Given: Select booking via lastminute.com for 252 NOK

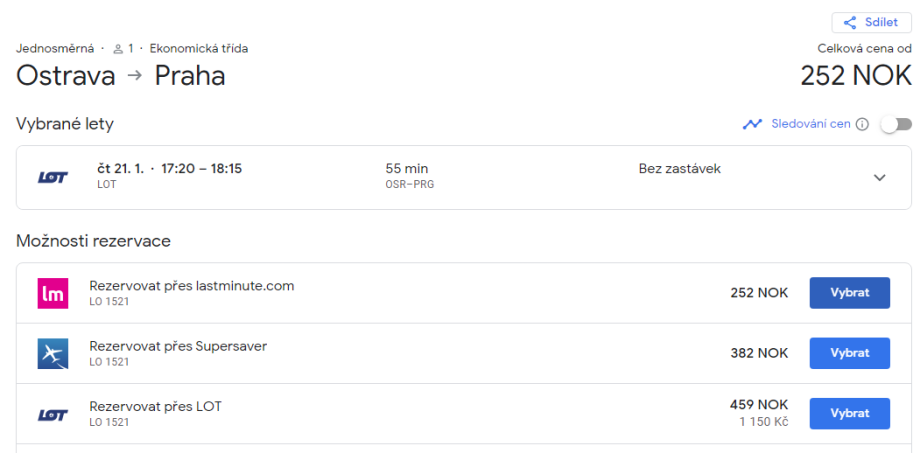Looking at the screenshot, I should (x=849, y=293).
